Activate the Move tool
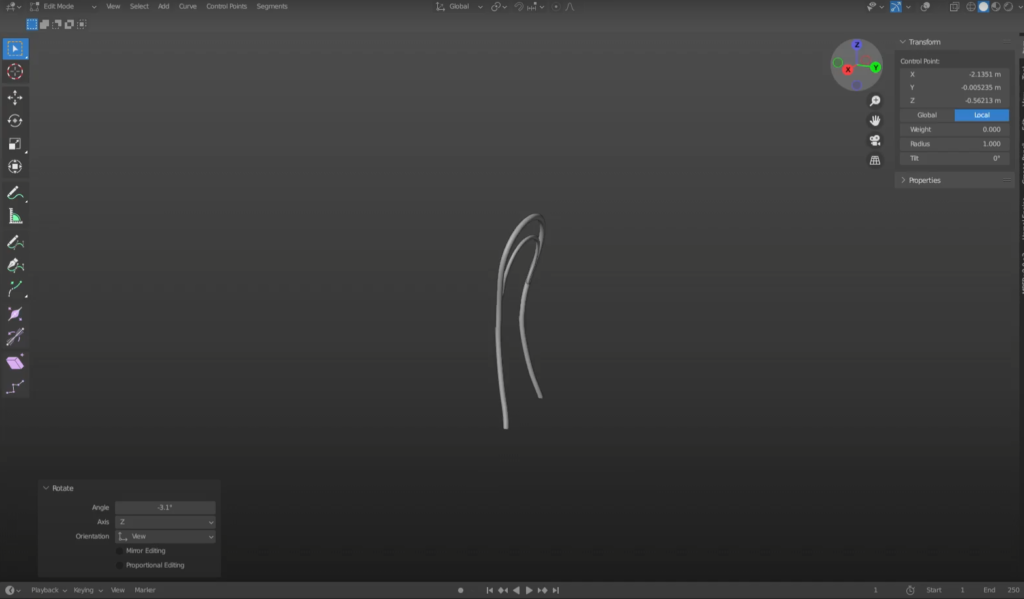Viewport: 1024px width, 599px height. coord(15,97)
